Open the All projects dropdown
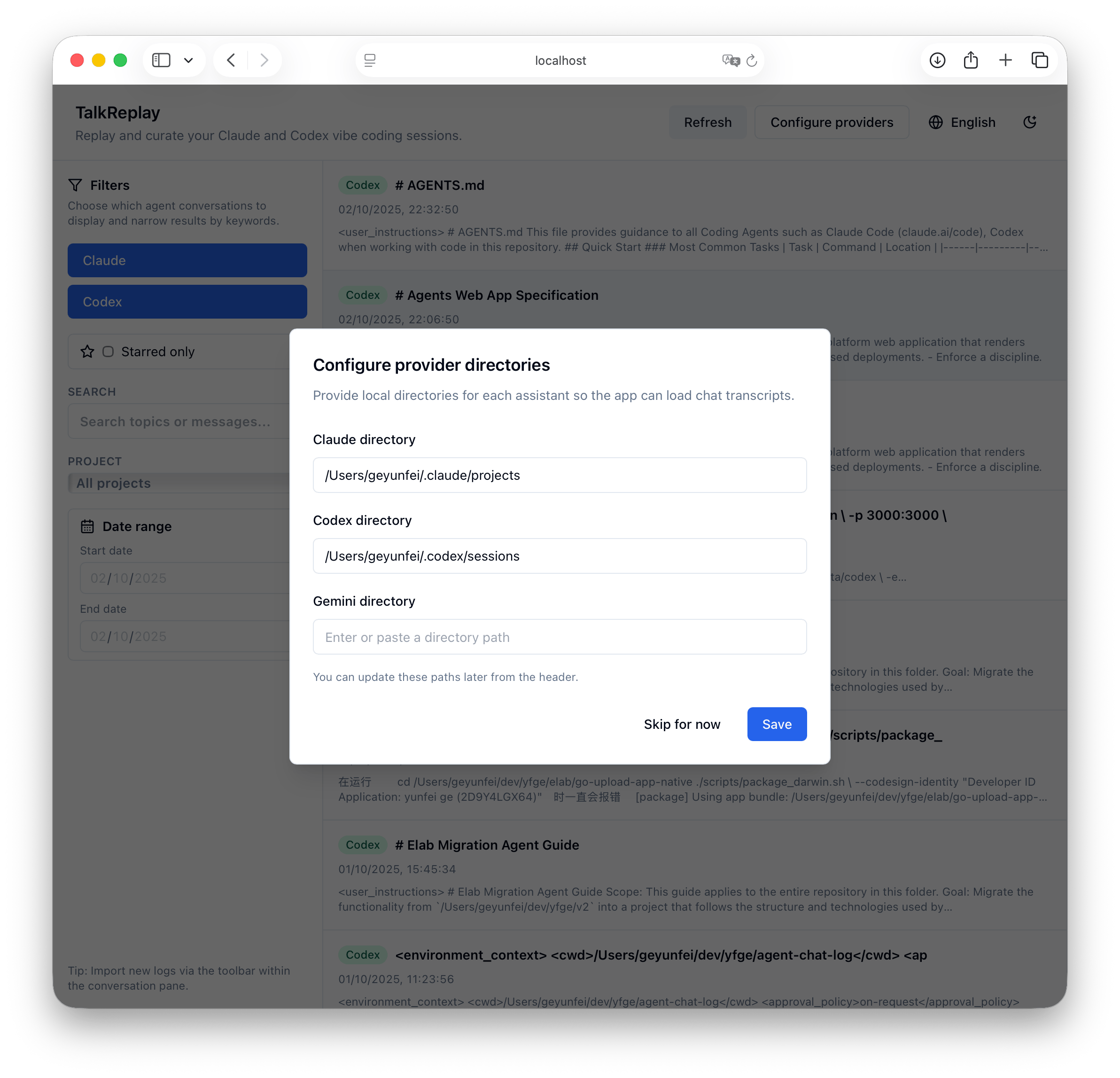Image resolution: width=1120 pixels, height=1078 pixels. click(x=179, y=483)
